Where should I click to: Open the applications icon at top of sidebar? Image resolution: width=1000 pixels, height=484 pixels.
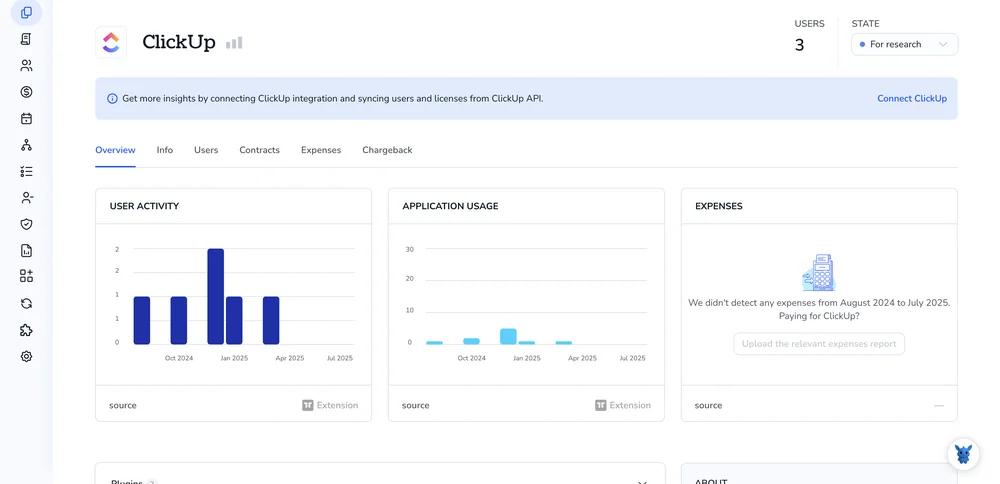(26, 13)
